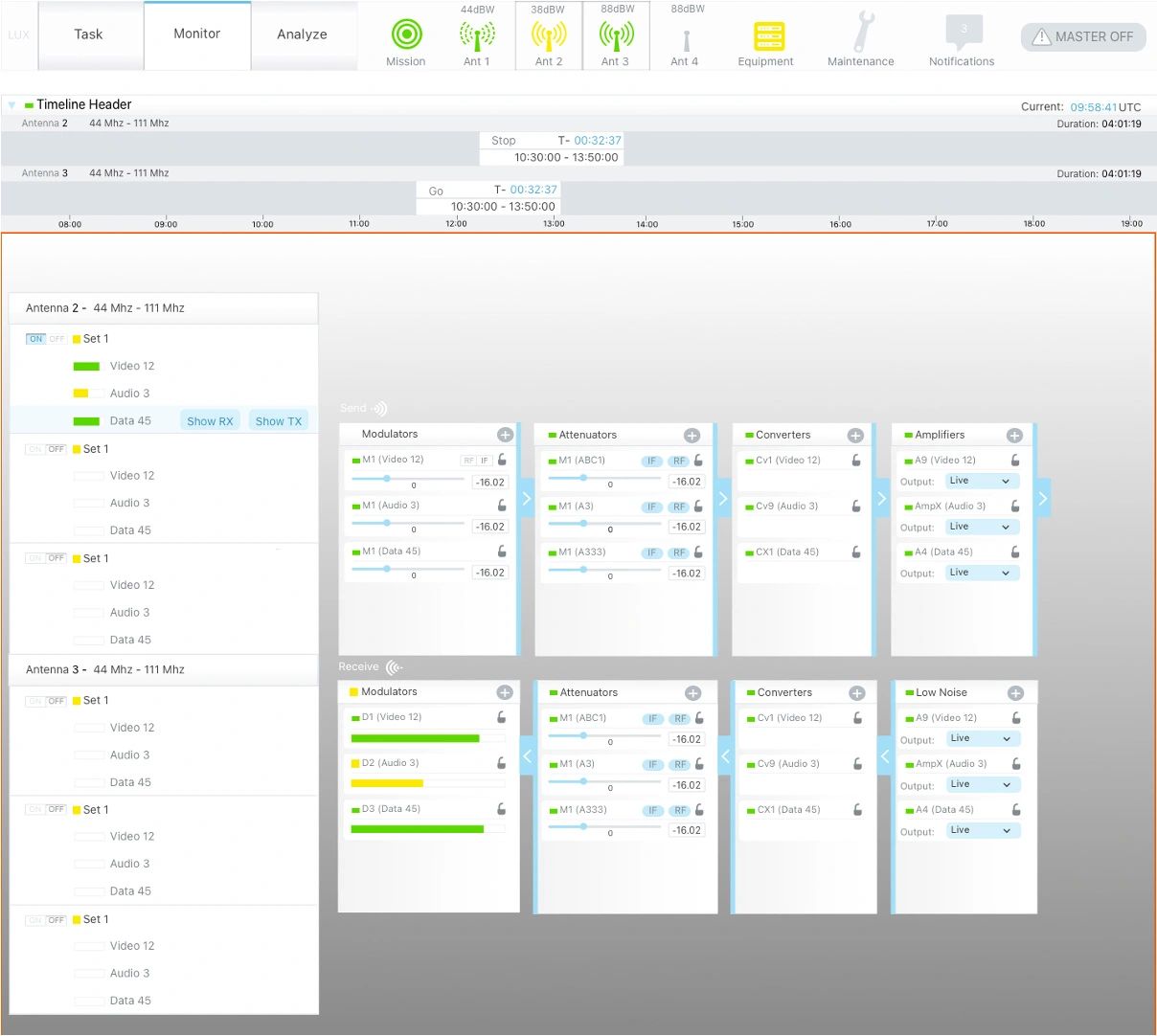1157x1036 pixels.
Task: Toggle the third Antenna 3 Set 1 ON/OFF switch
Action: [x=46, y=920]
